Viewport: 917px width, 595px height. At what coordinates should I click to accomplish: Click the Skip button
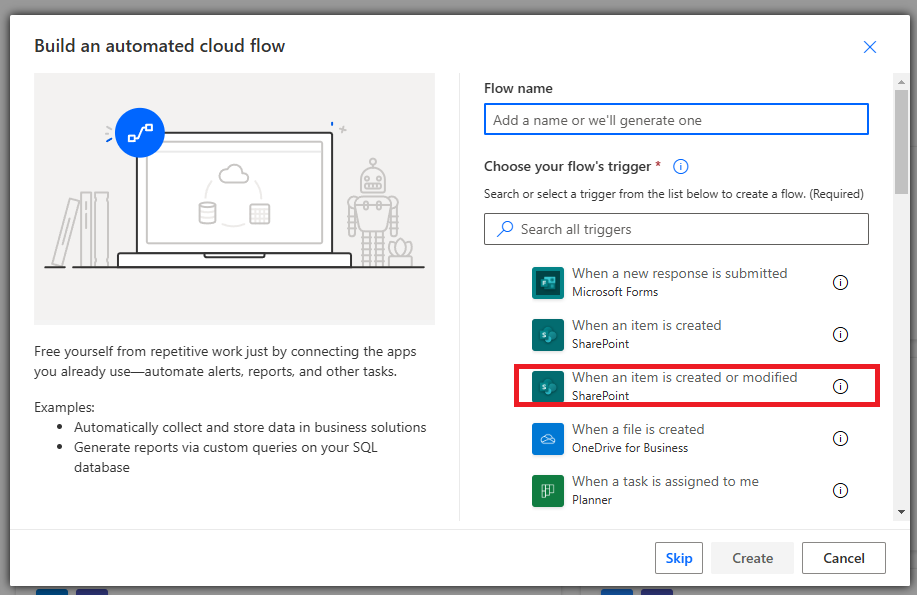coord(678,558)
